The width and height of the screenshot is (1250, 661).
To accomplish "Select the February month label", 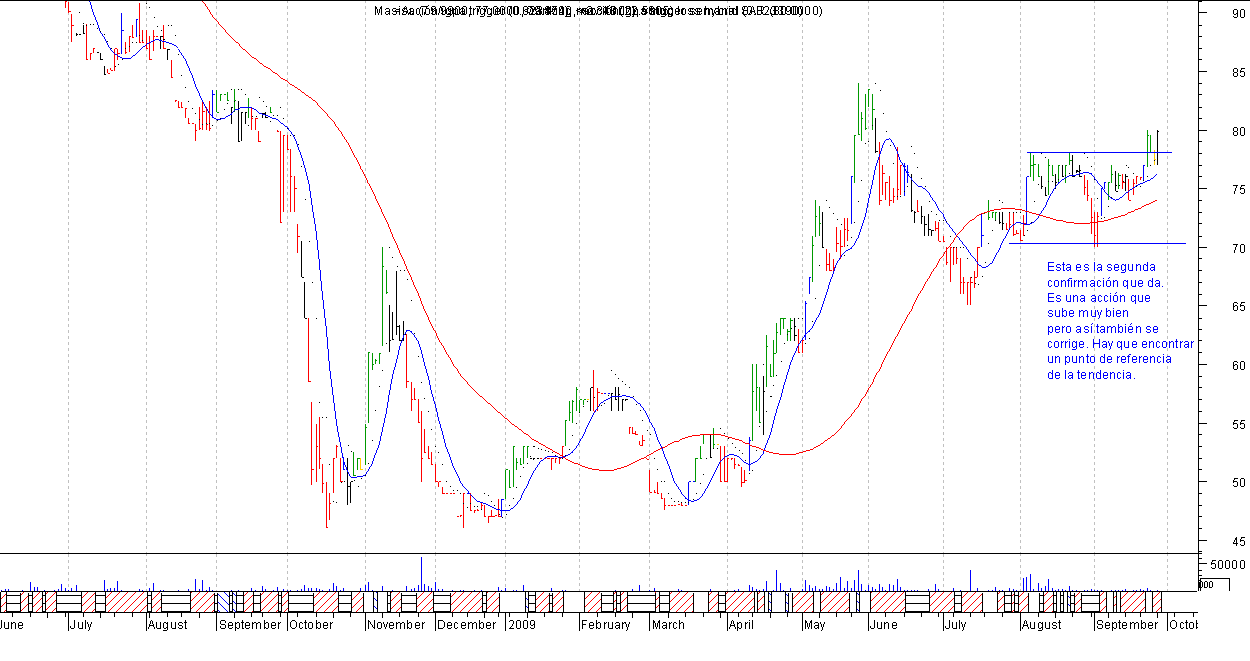I will point(606,625).
